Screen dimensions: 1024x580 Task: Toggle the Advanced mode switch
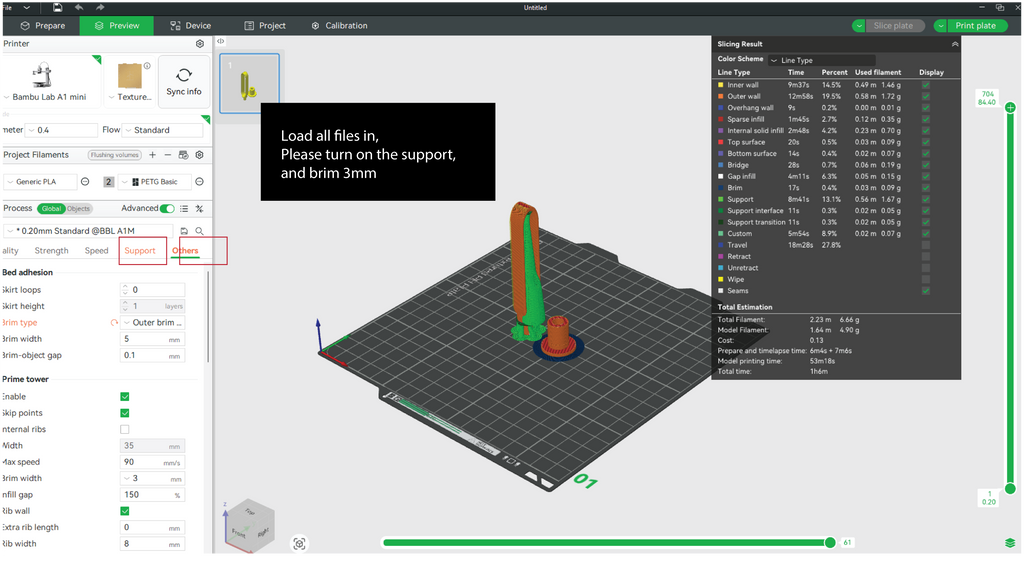coord(167,209)
